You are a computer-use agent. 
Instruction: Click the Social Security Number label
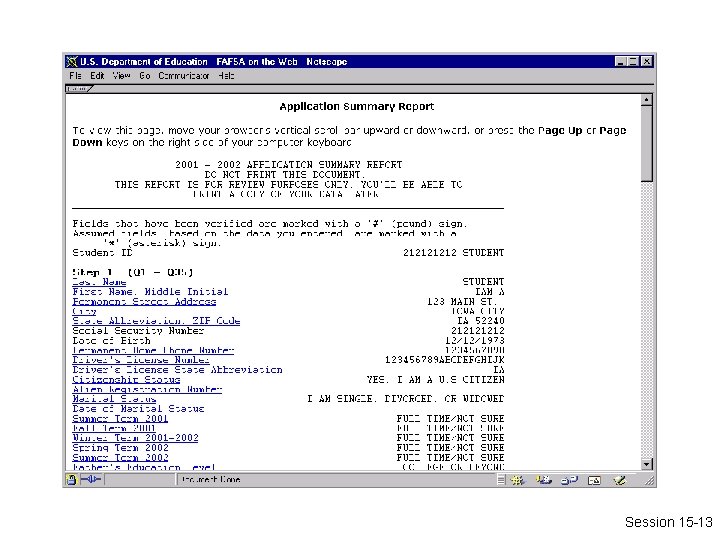click(138, 331)
